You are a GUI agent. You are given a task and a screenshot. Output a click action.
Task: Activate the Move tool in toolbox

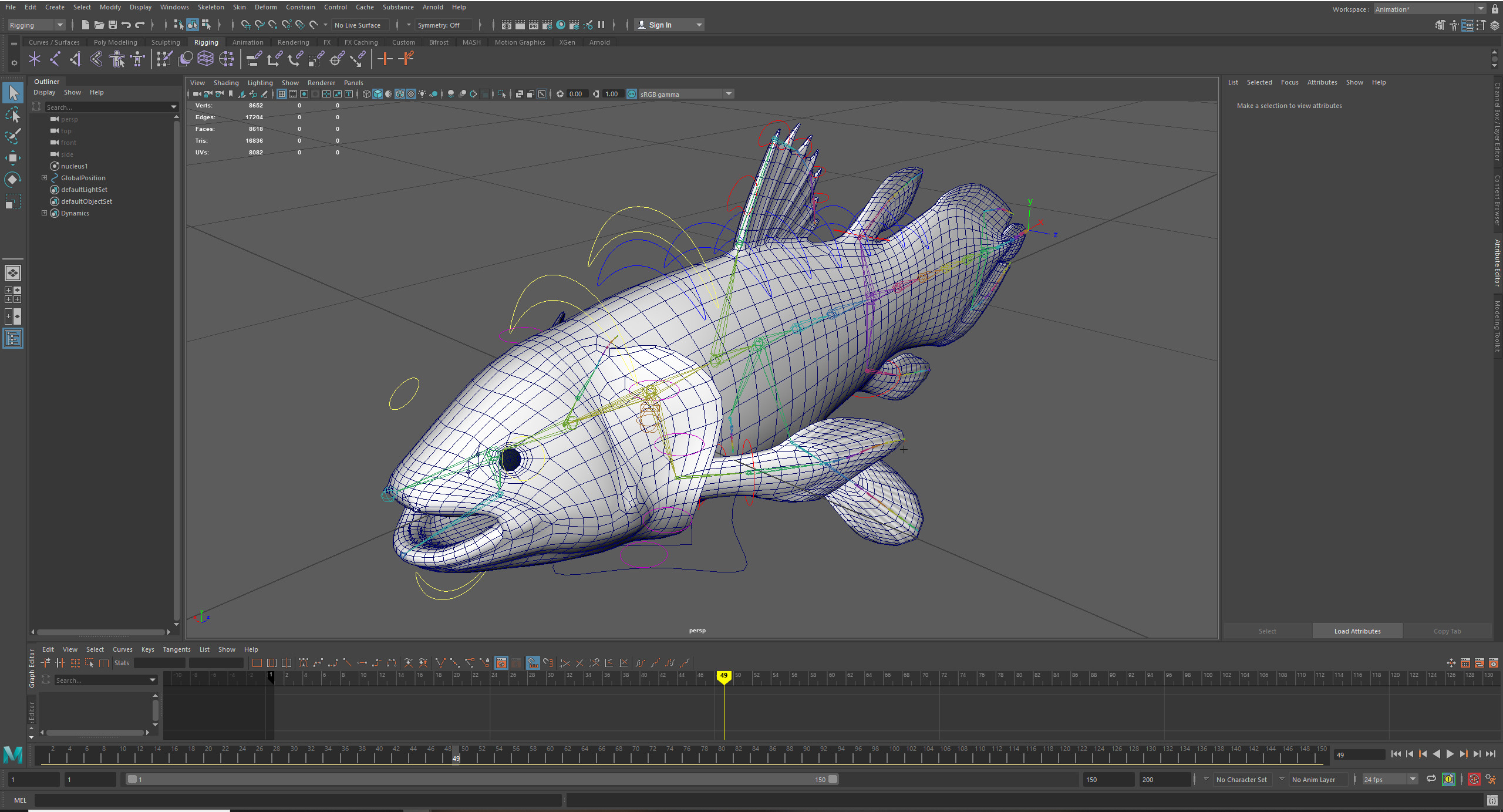tap(13, 157)
